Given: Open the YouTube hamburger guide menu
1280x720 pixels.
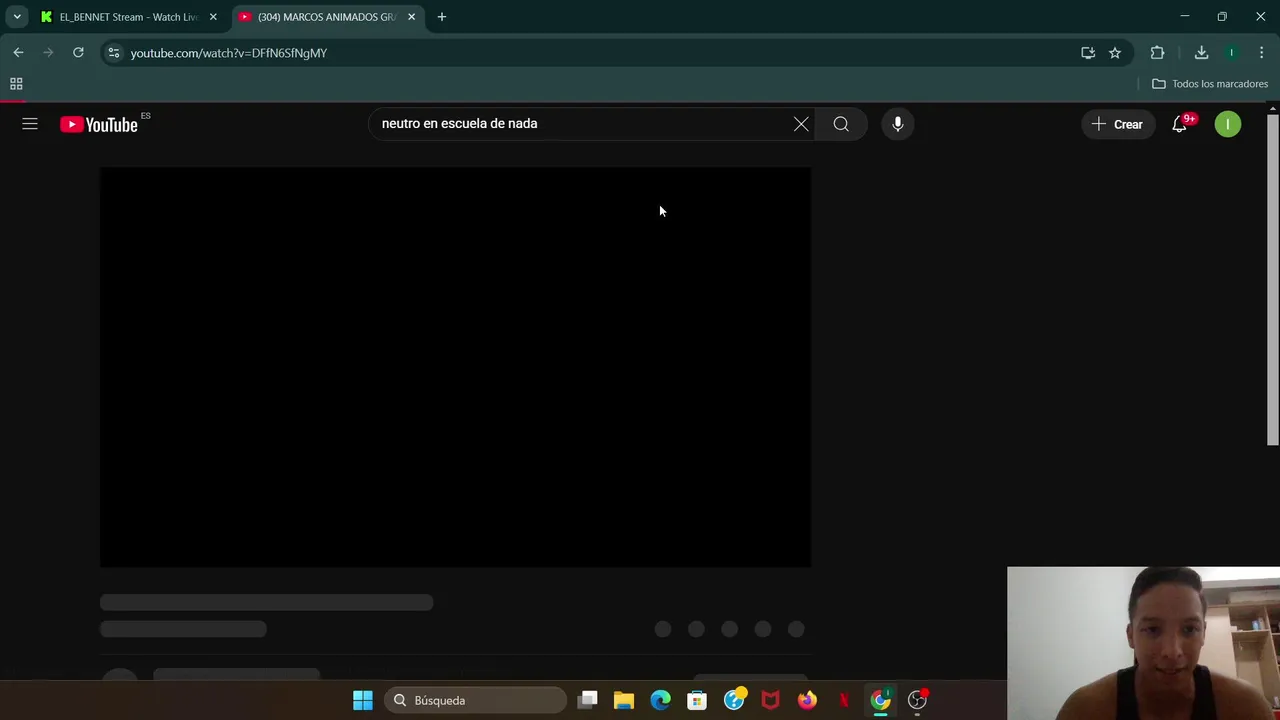Looking at the screenshot, I should pyautogui.click(x=30, y=124).
